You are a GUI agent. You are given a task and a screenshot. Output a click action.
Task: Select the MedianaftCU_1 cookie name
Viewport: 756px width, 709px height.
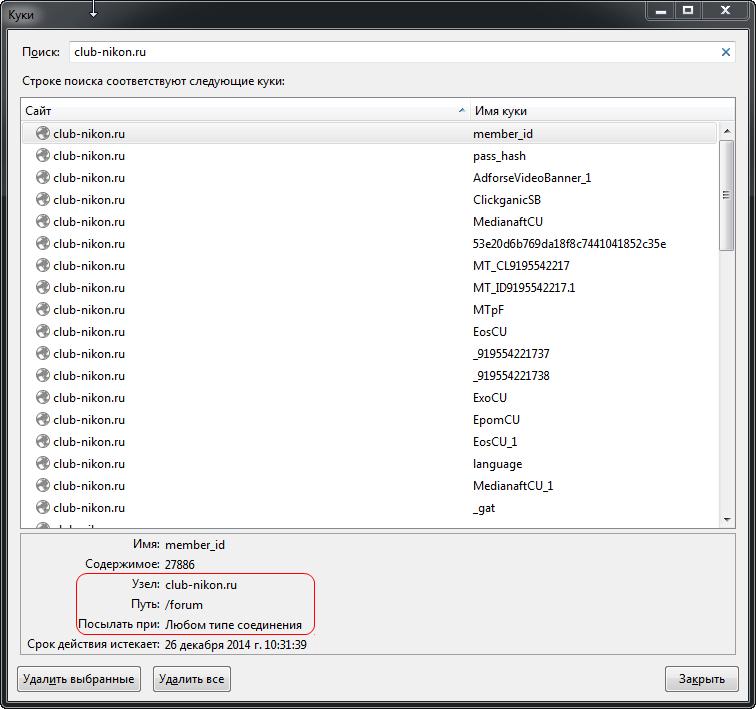[513, 486]
